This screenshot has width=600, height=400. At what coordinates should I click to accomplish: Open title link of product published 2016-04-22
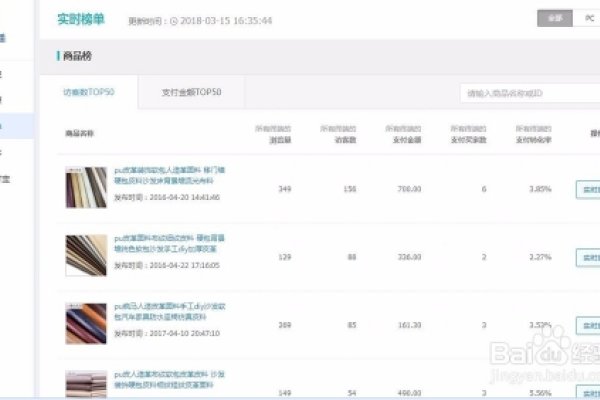(170, 243)
